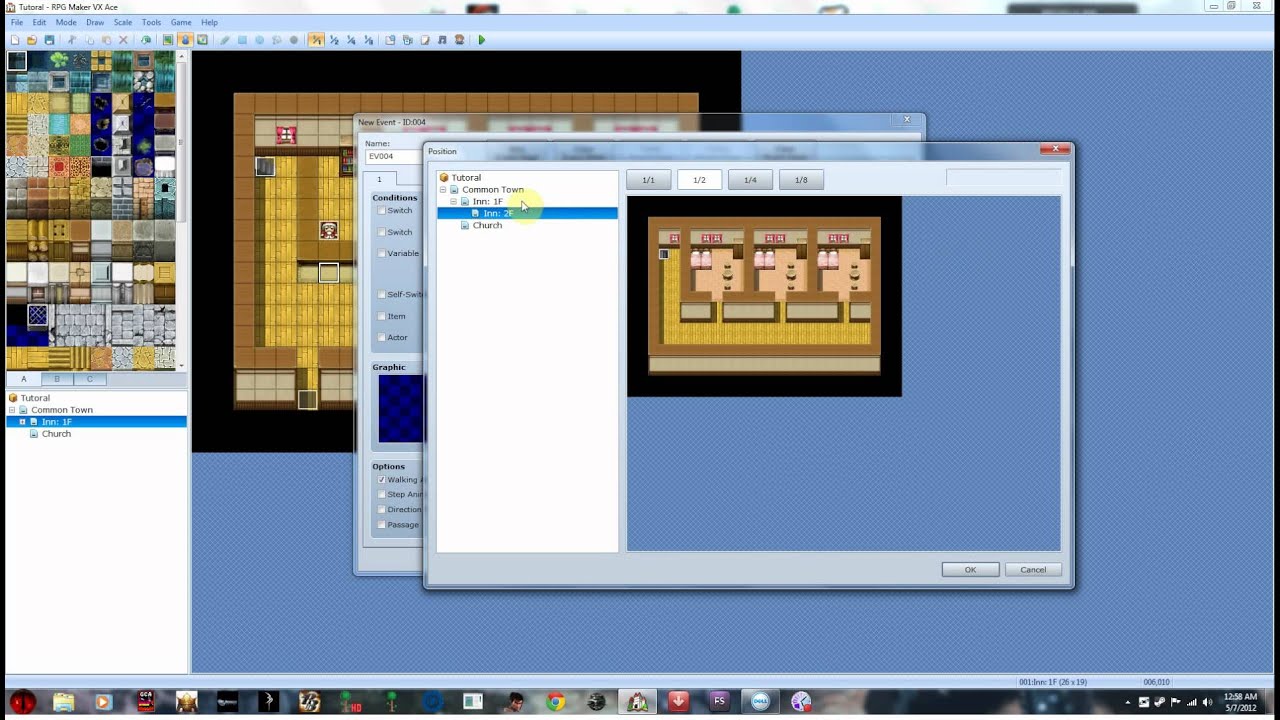Enable the Item condition checkbox
Image resolution: width=1280 pixels, height=720 pixels.
pyautogui.click(x=381, y=316)
